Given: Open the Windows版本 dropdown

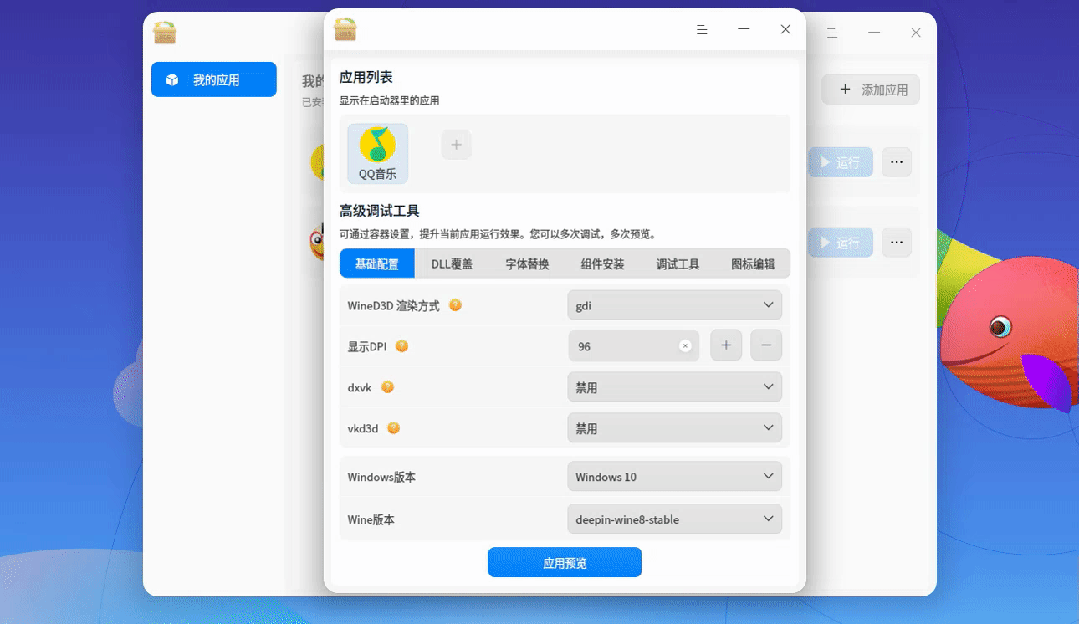Looking at the screenshot, I should (674, 476).
